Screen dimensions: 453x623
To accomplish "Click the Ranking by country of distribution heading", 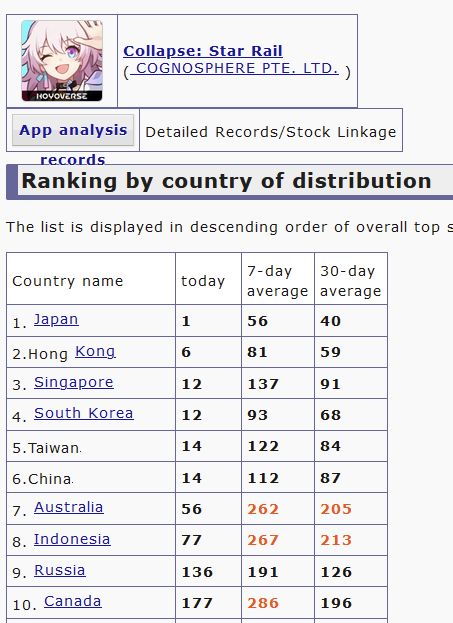I will 226,181.
